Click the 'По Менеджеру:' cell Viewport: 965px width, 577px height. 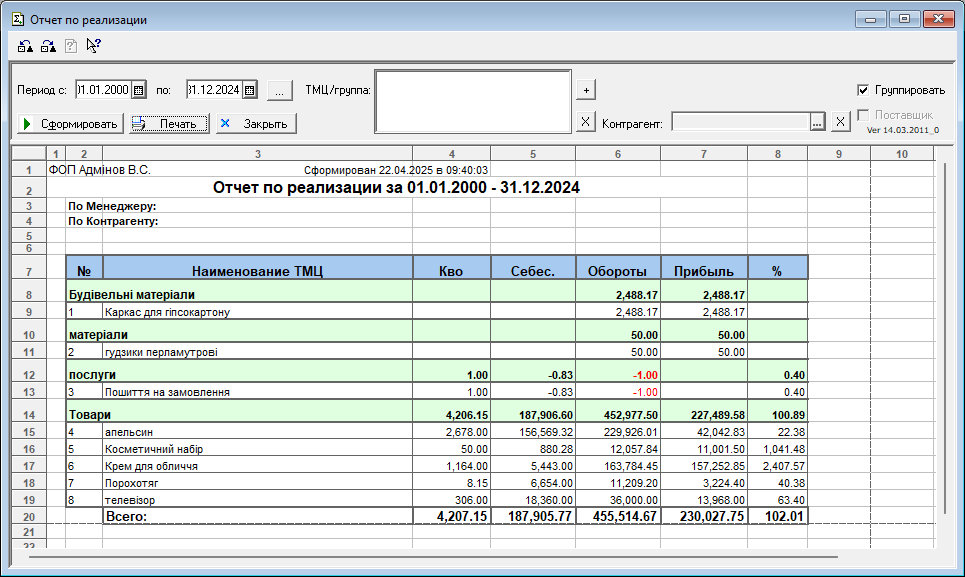click(112, 206)
